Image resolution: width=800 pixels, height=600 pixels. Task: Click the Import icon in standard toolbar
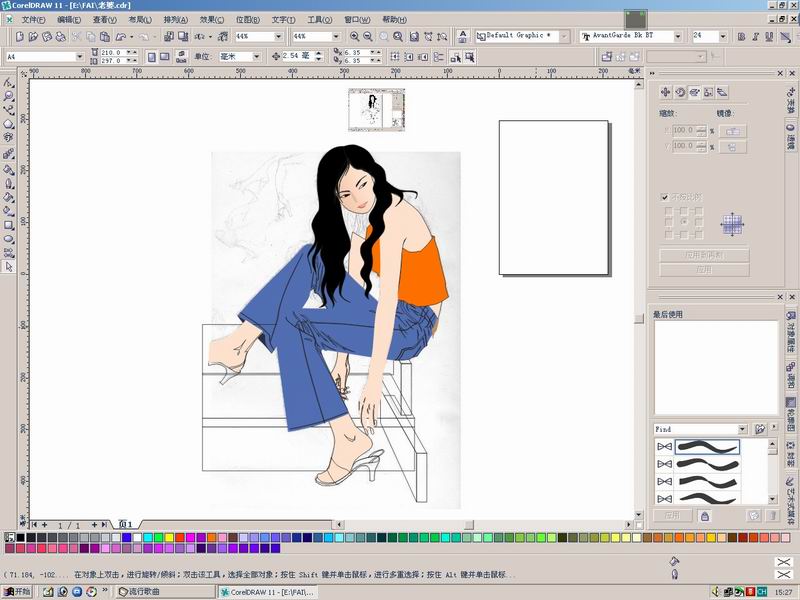point(169,37)
